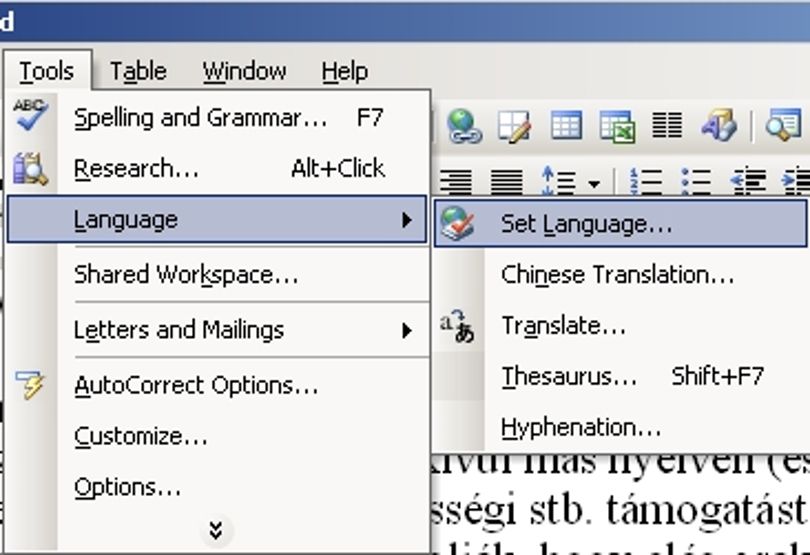Click the Columns toolbar icon
810x555 pixels.
(x=666, y=125)
